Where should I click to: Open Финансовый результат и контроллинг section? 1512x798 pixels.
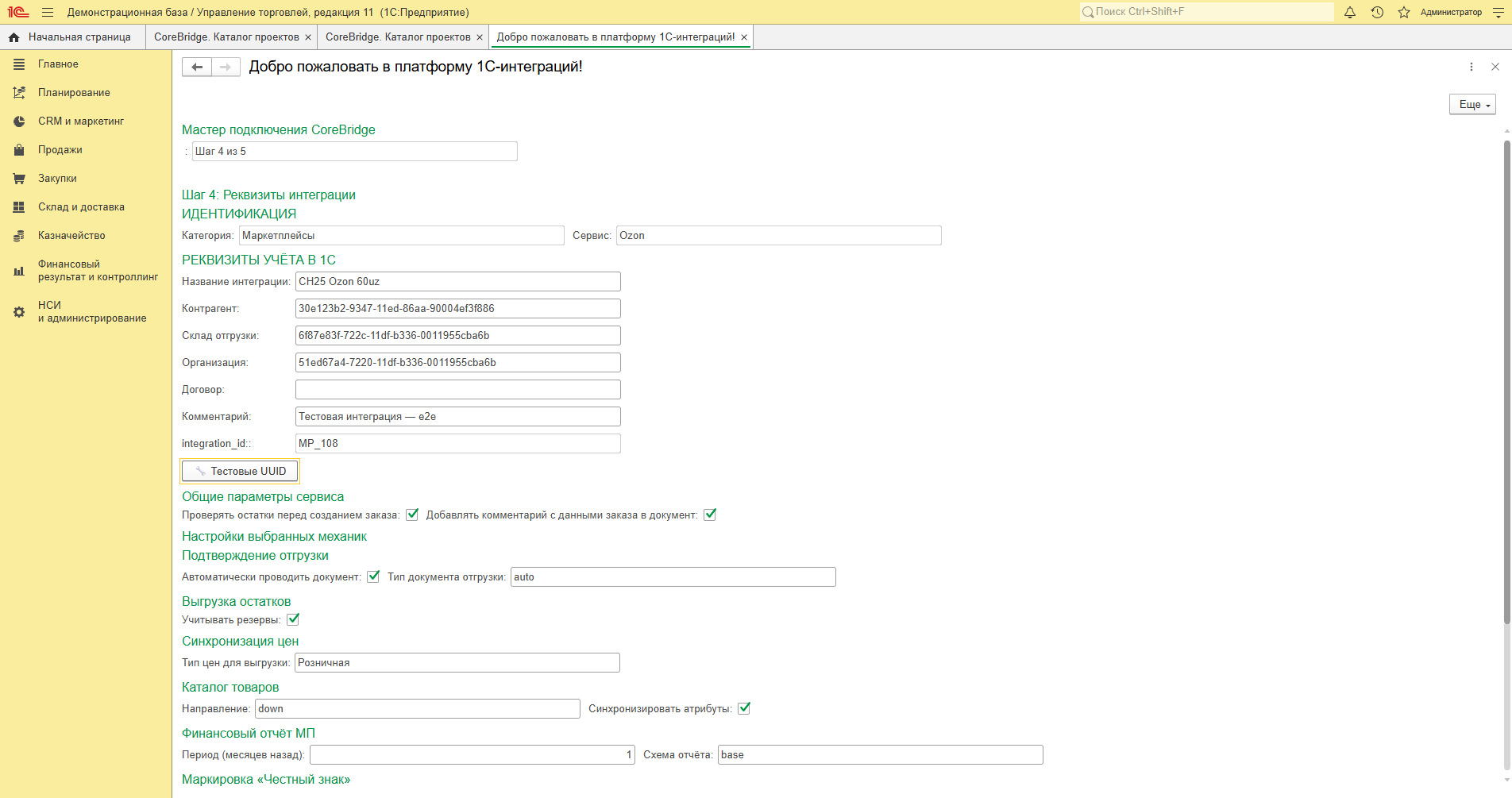coord(86,271)
